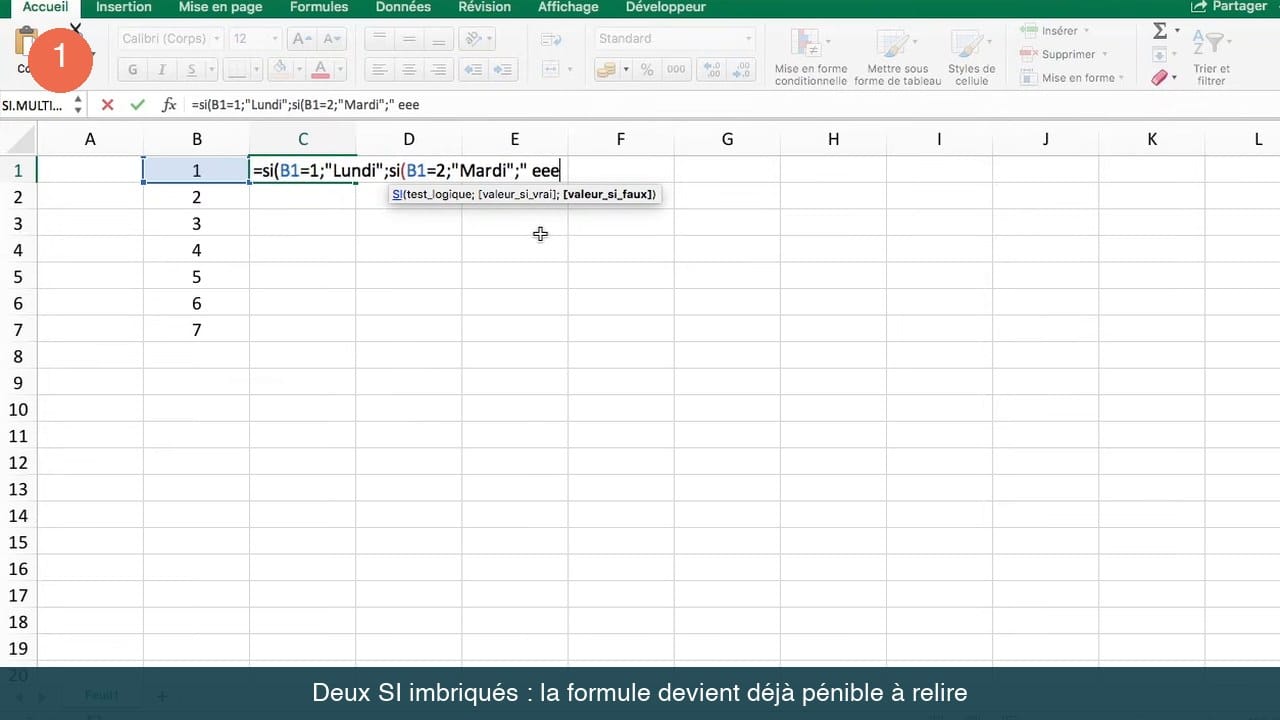Align text to the bottom
Screen dimensions: 1280x720
(438, 39)
